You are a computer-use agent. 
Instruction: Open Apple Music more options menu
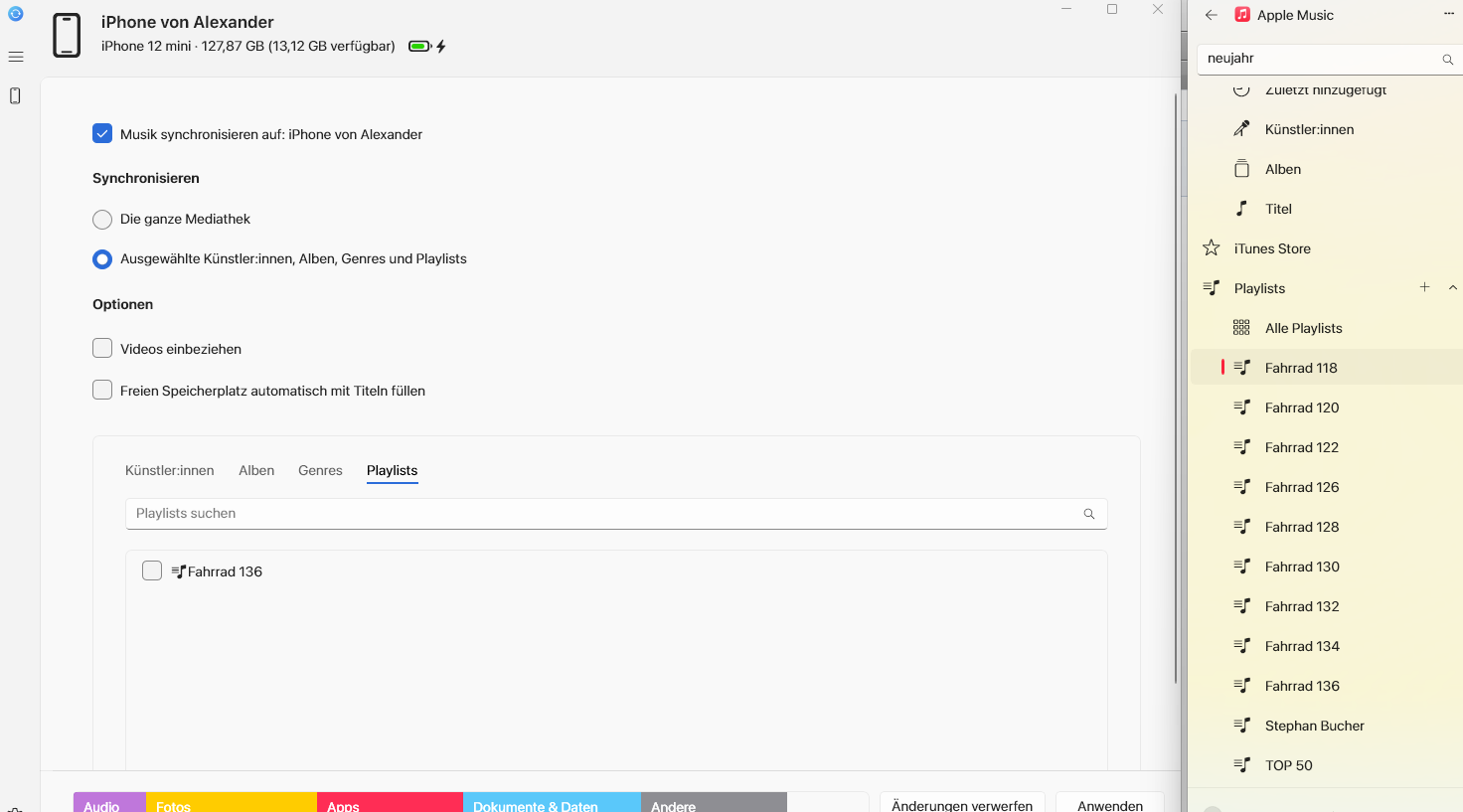point(1449,14)
